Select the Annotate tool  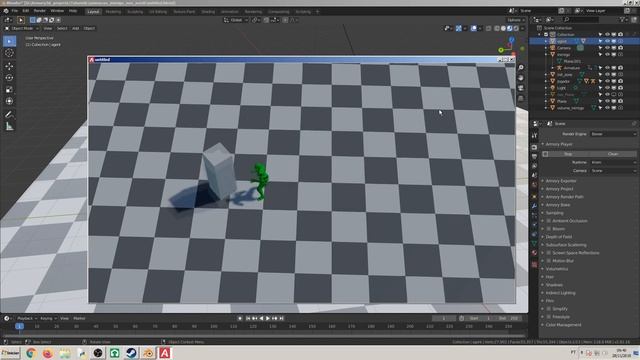point(9,115)
